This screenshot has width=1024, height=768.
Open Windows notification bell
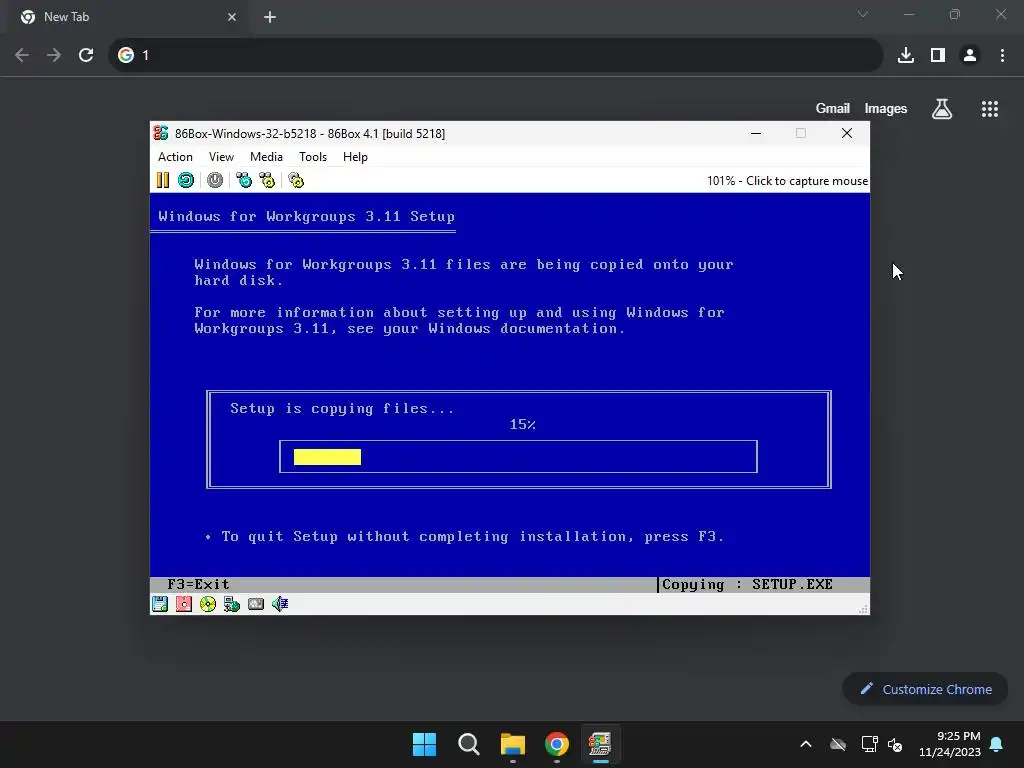[996, 744]
